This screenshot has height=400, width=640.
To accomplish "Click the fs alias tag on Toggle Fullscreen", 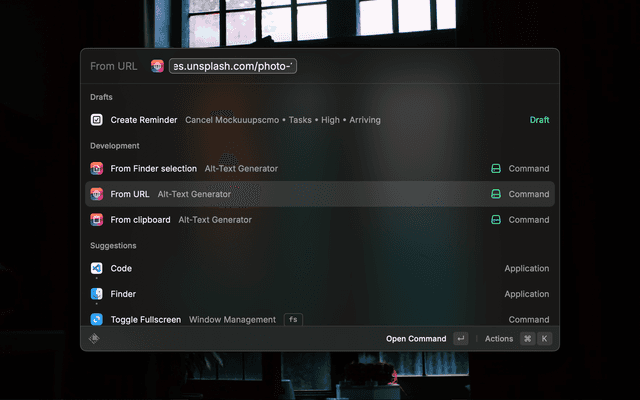I will pos(293,319).
